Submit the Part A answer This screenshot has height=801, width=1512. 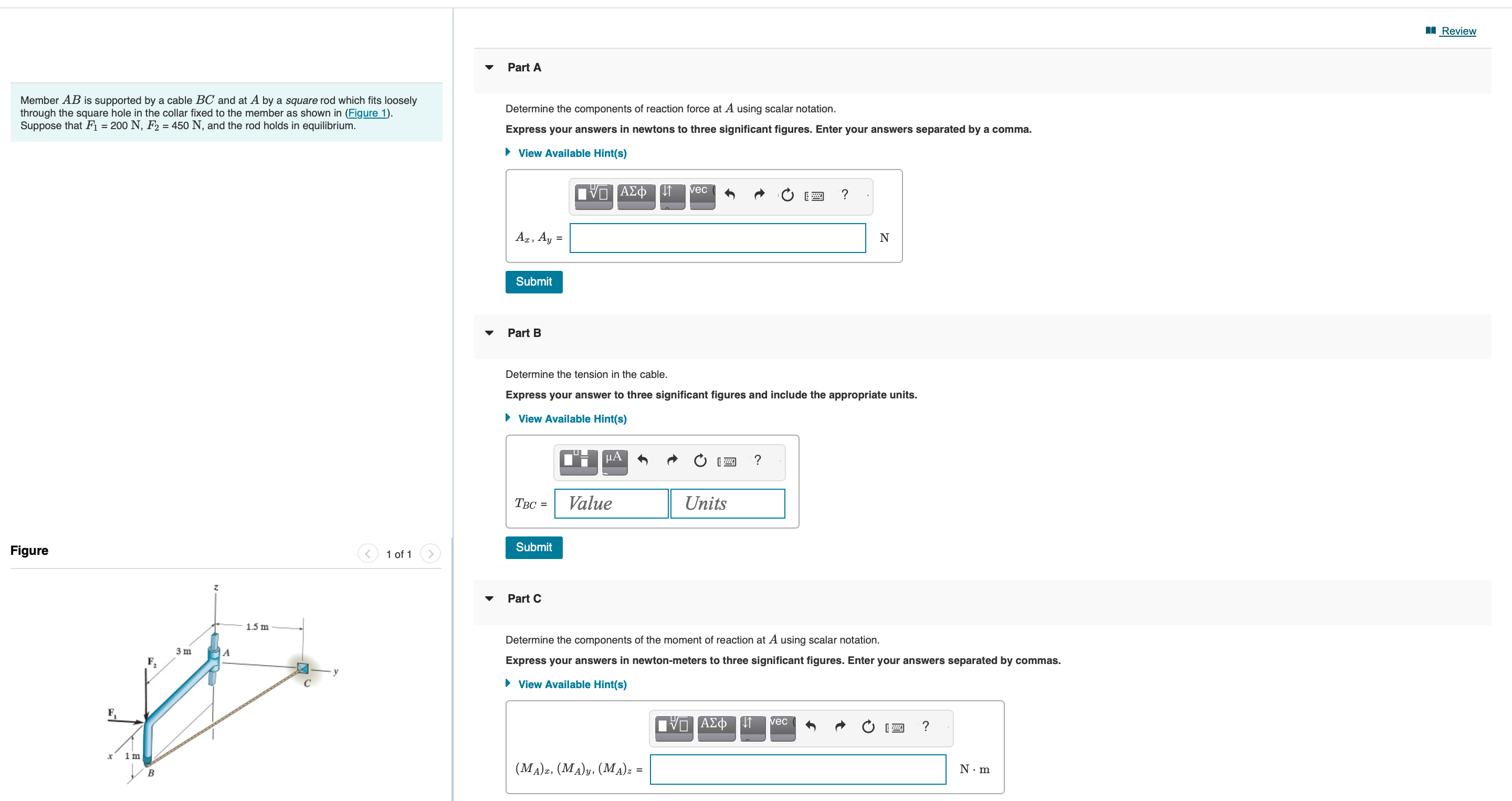click(x=533, y=282)
